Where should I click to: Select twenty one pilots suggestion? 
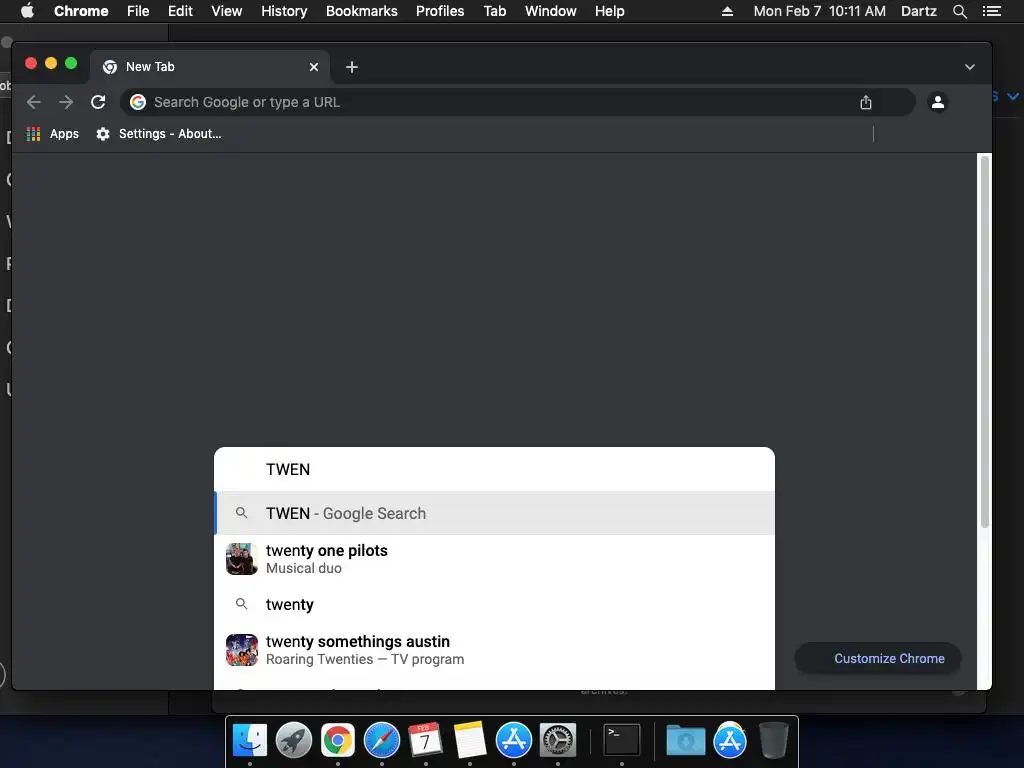point(494,559)
